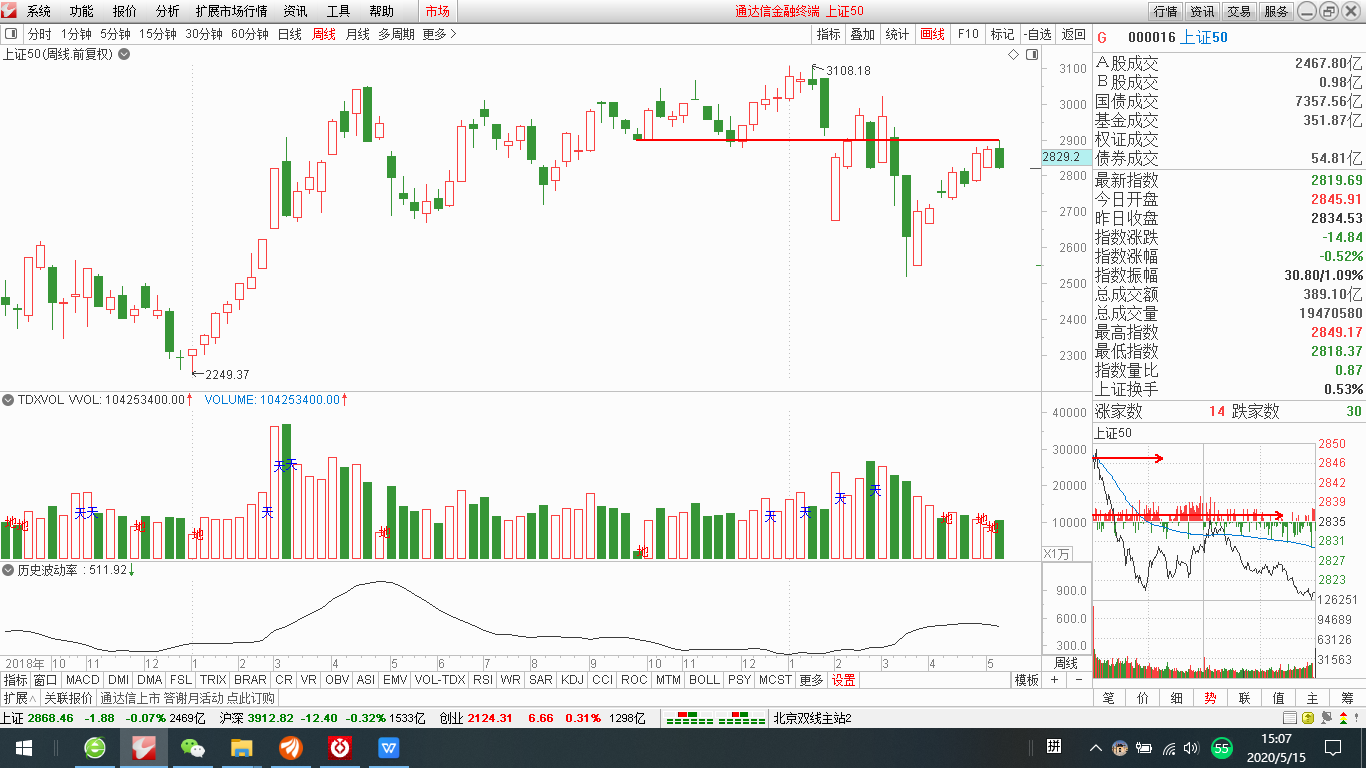Open the 360 browser from taskbar

pyautogui.click(x=95, y=747)
